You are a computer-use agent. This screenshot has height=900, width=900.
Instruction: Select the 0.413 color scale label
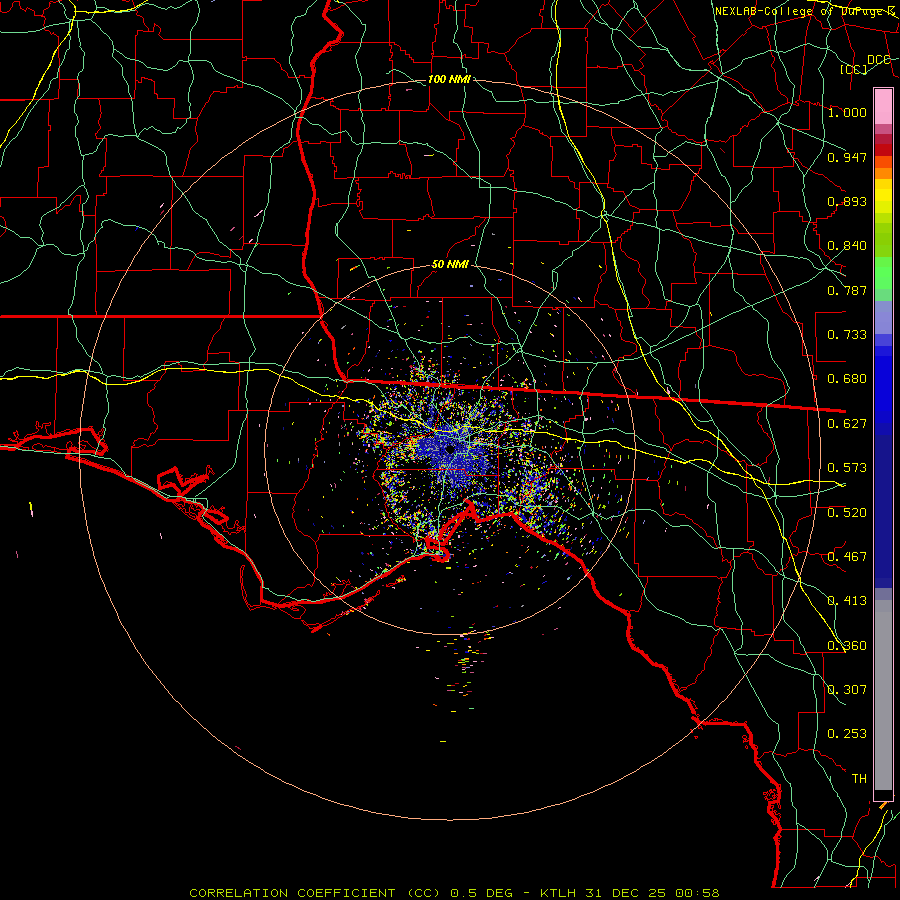coord(847,601)
